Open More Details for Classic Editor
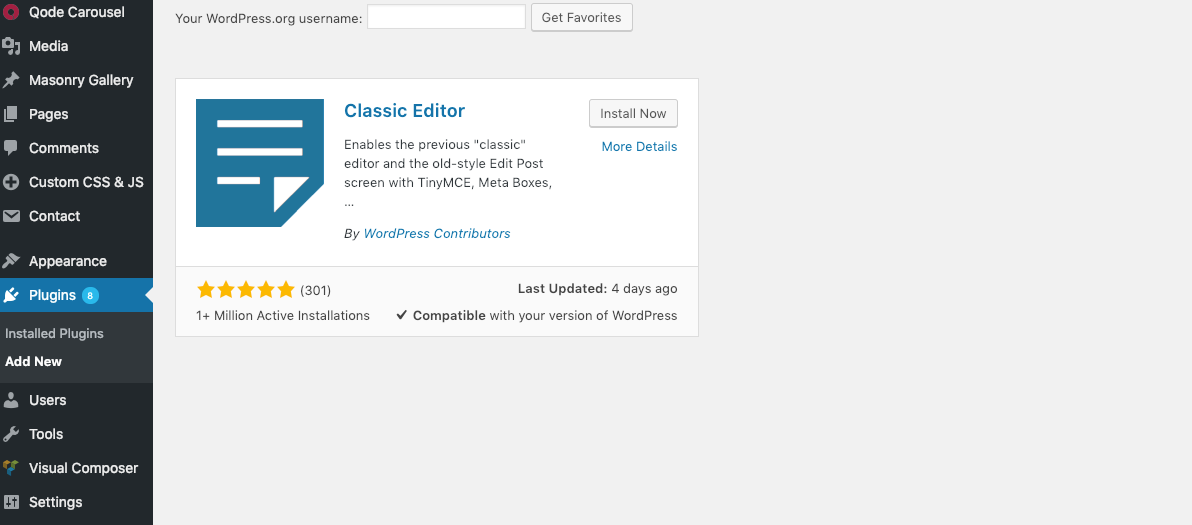Viewport: 1192px width, 525px height. [x=639, y=147]
